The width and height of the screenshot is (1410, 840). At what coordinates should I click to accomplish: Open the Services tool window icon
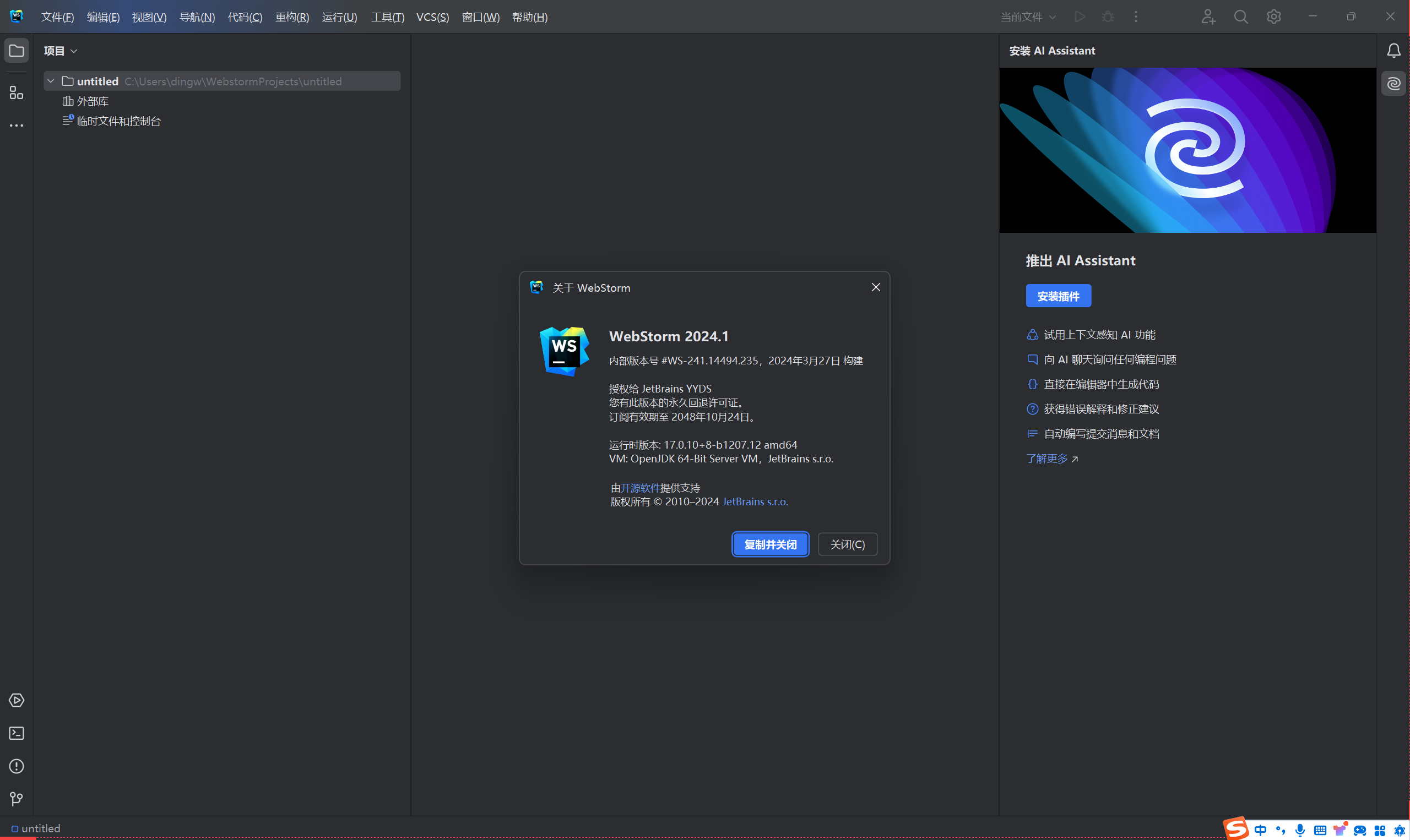(x=17, y=700)
